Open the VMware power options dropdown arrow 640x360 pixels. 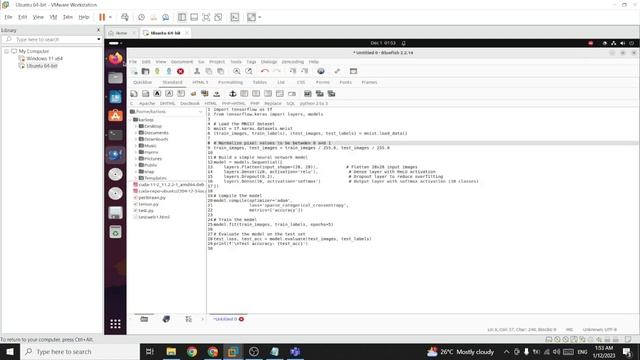[x=110, y=17]
